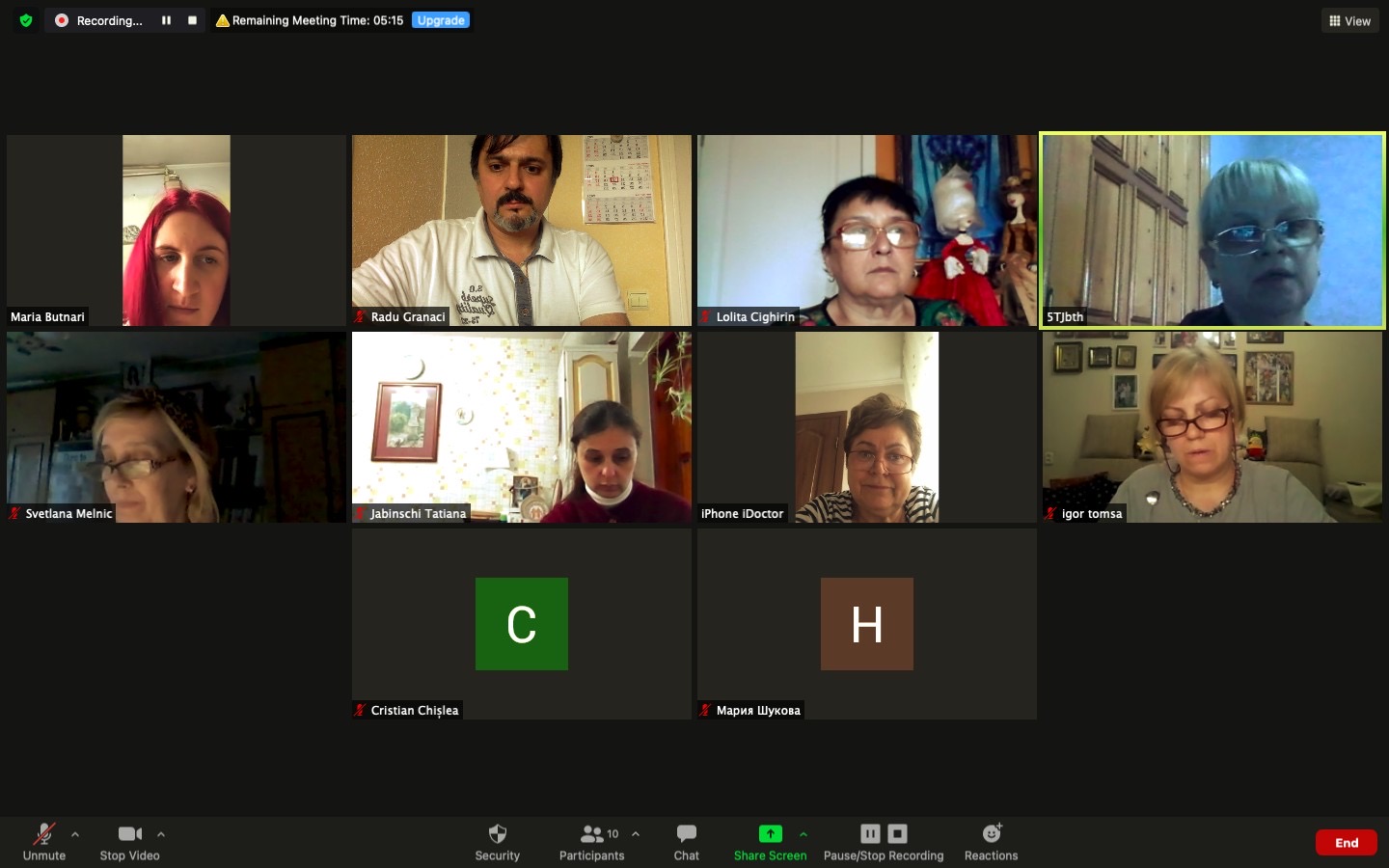Screen dimensions: 1389x868
Task: Select Cristian Chișlea's green avatar tile
Action: coord(521,624)
